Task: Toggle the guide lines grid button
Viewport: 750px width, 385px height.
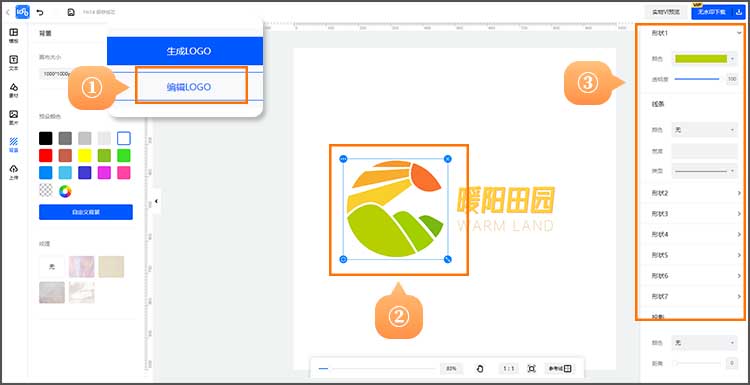Action: pyautogui.click(x=560, y=368)
